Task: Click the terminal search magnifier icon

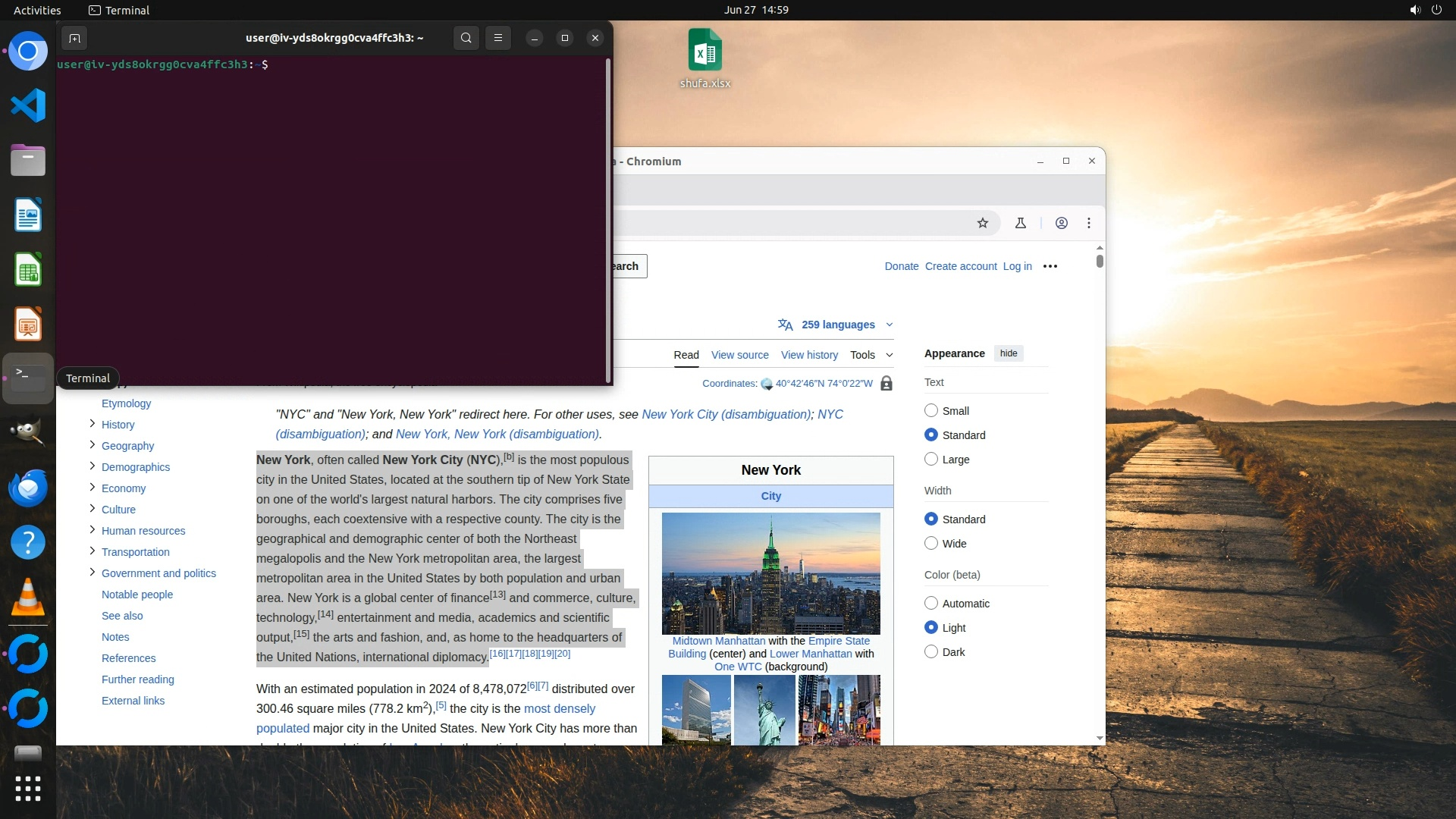Action: point(466,38)
